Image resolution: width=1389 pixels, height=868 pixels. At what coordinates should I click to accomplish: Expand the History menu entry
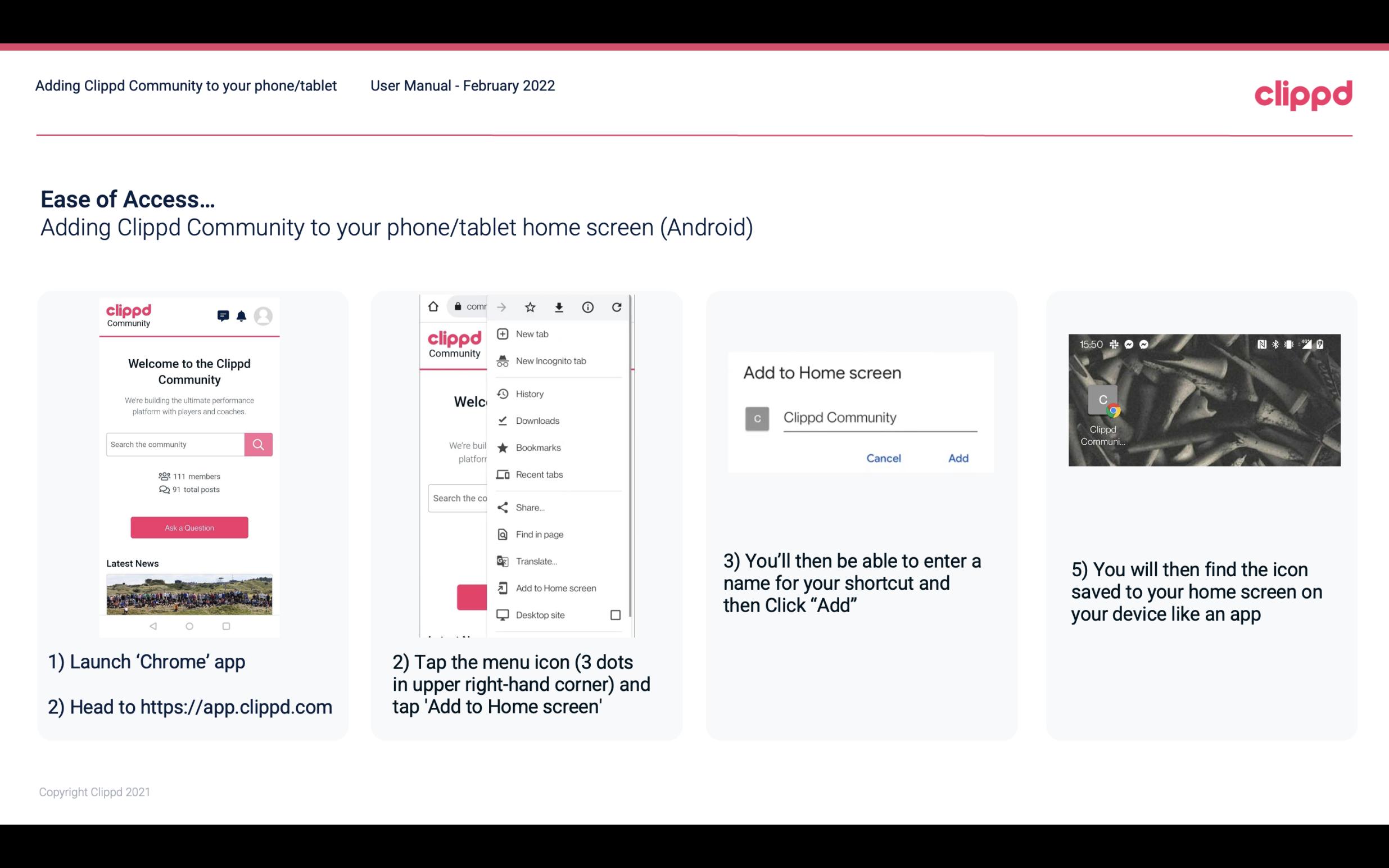point(529,393)
